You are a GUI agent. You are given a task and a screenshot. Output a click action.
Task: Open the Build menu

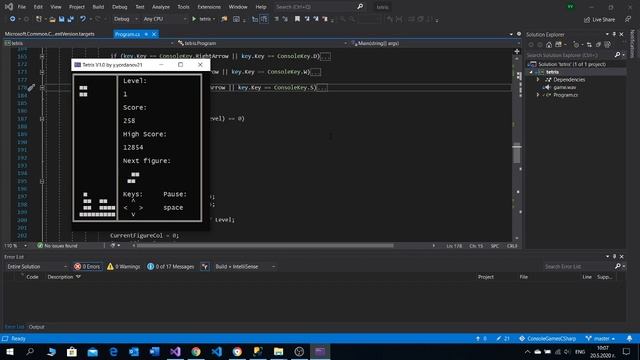pyautogui.click(x=98, y=7)
